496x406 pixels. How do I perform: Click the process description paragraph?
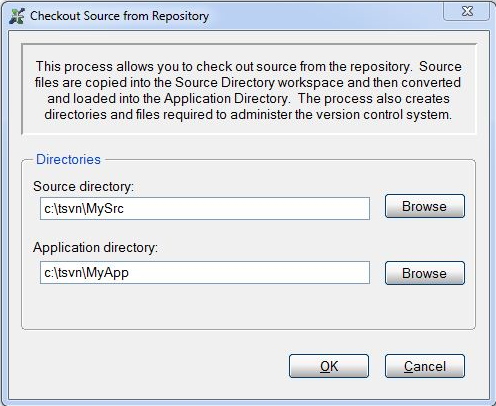pyautogui.click(x=248, y=90)
